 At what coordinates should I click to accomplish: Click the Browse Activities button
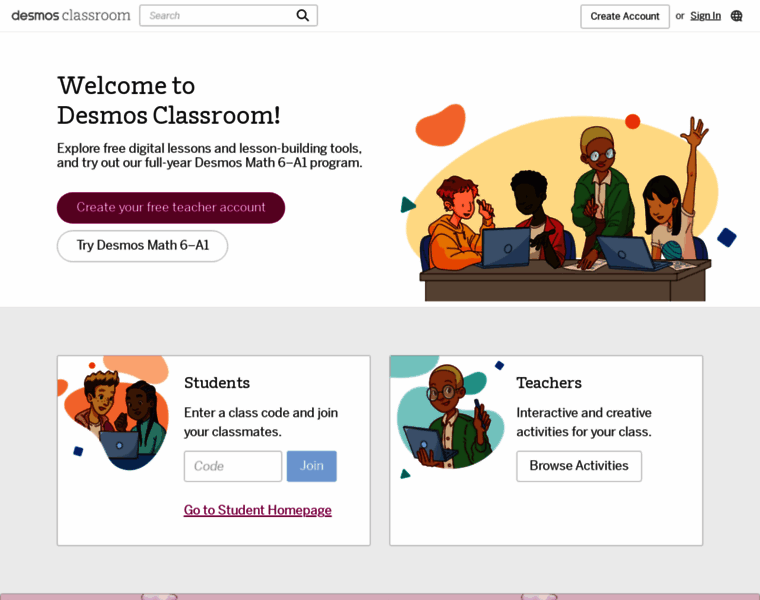click(x=579, y=466)
